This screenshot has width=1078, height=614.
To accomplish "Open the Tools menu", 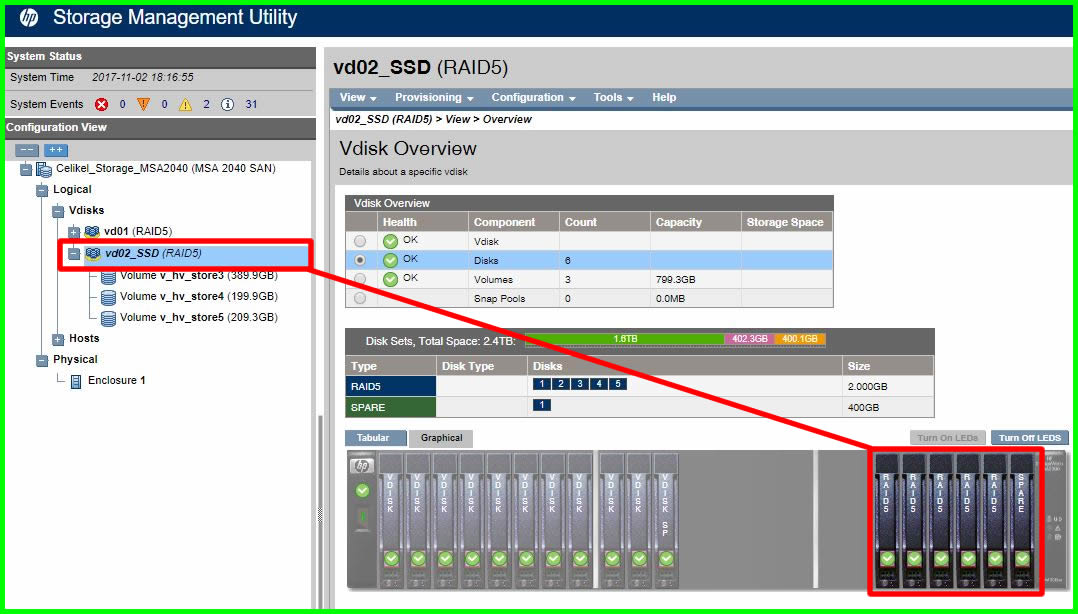I will (613, 98).
